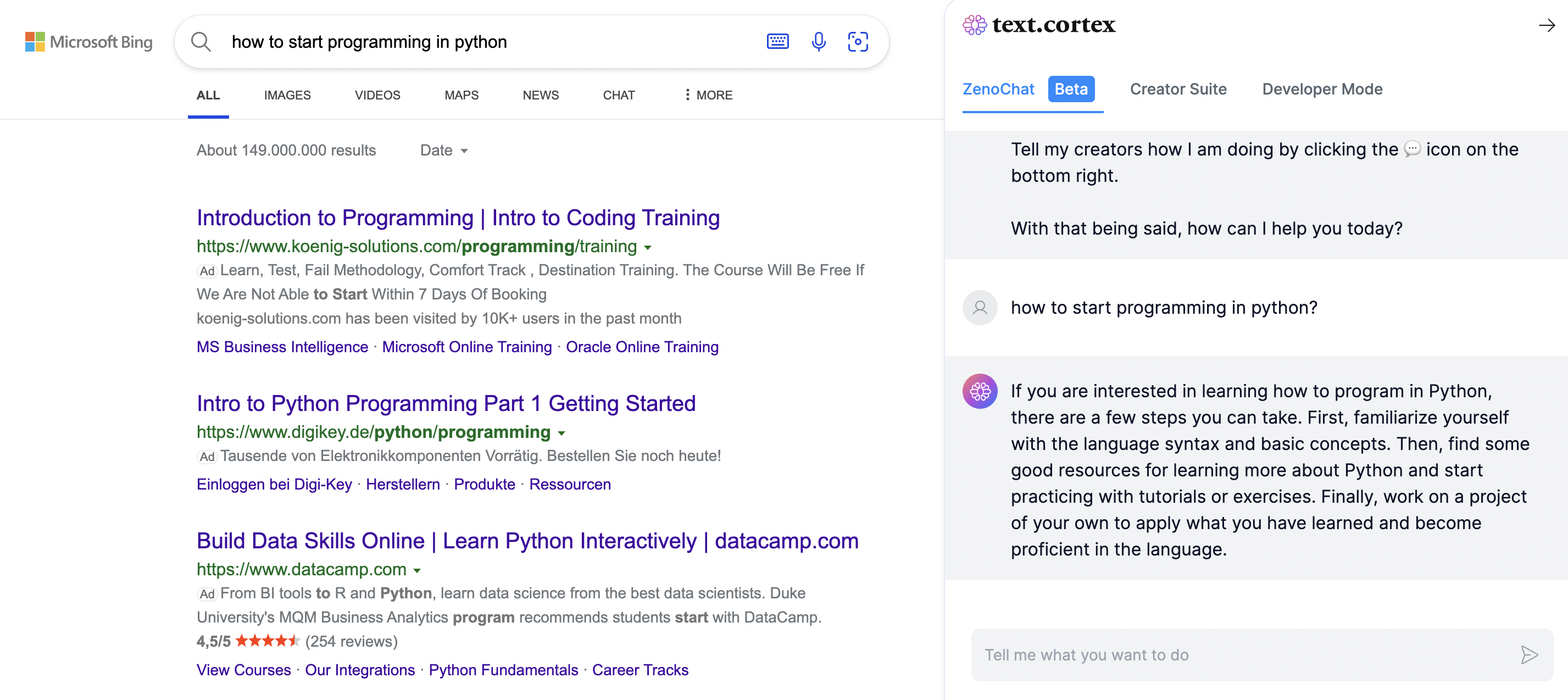1568x700 pixels.
Task: Open the MORE search categories menu
Action: point(708,95)
